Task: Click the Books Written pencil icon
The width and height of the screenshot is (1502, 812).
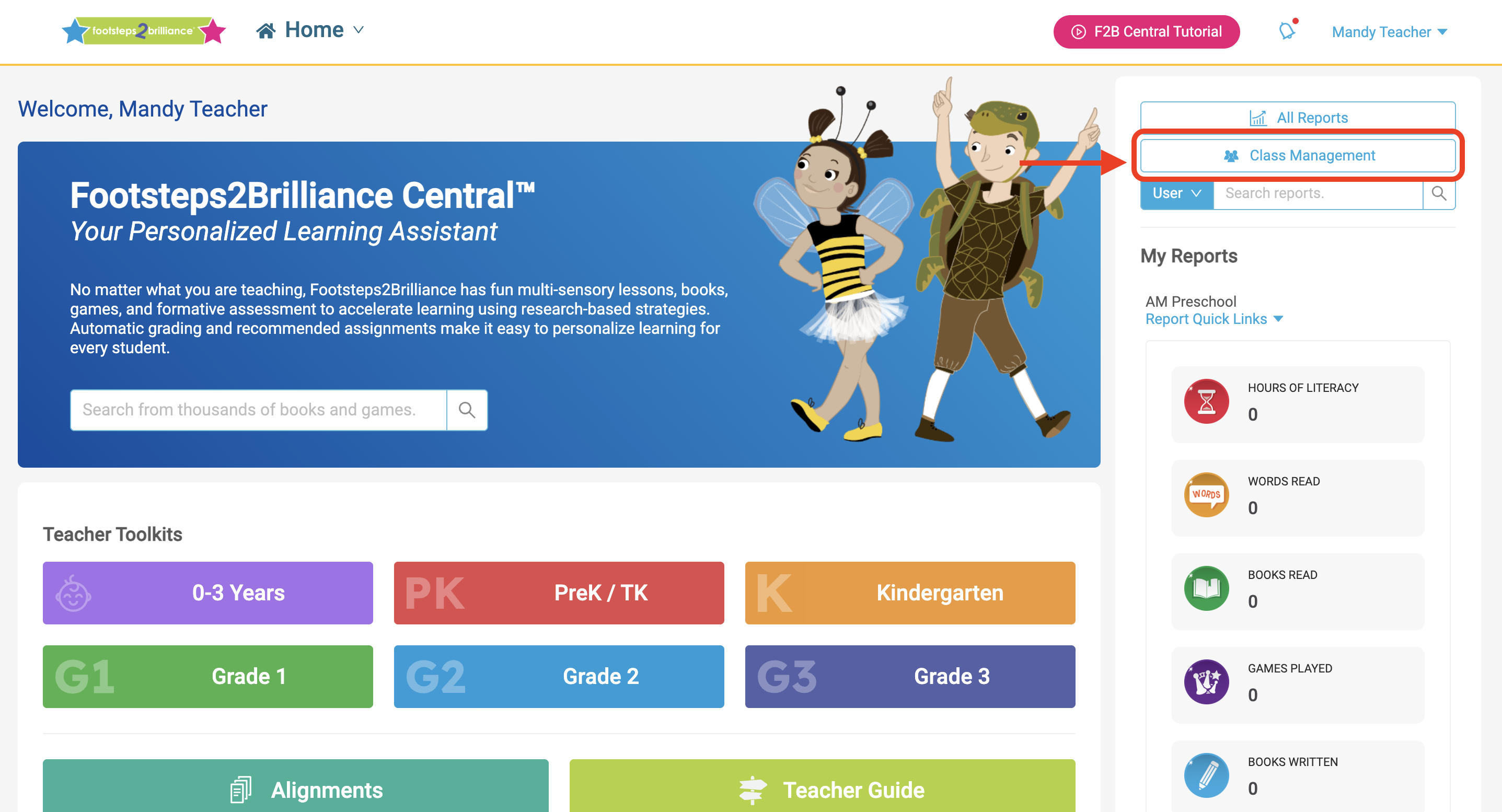Action: click(1206, 775)
